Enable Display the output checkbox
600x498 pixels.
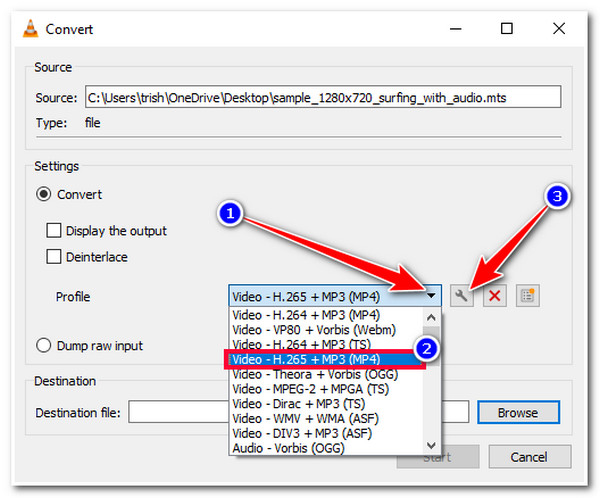tap(54, 231)
